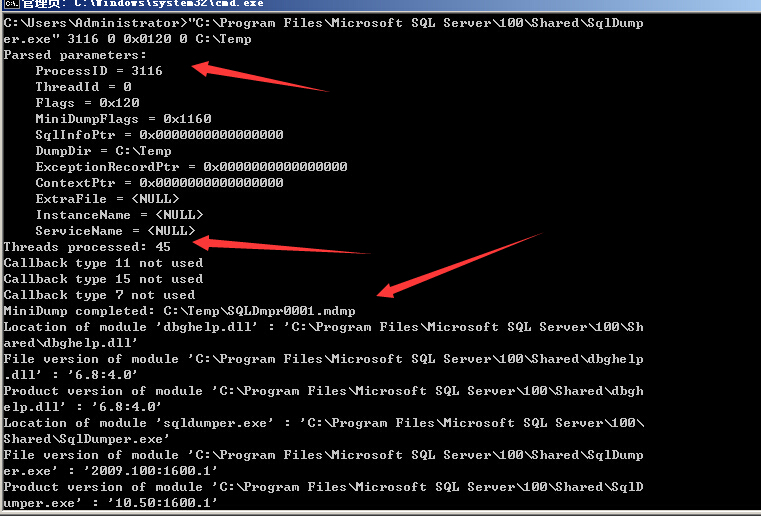Click the cmd.exe icon in title bar
Screen dimensions: 761x523
point(12,4)
